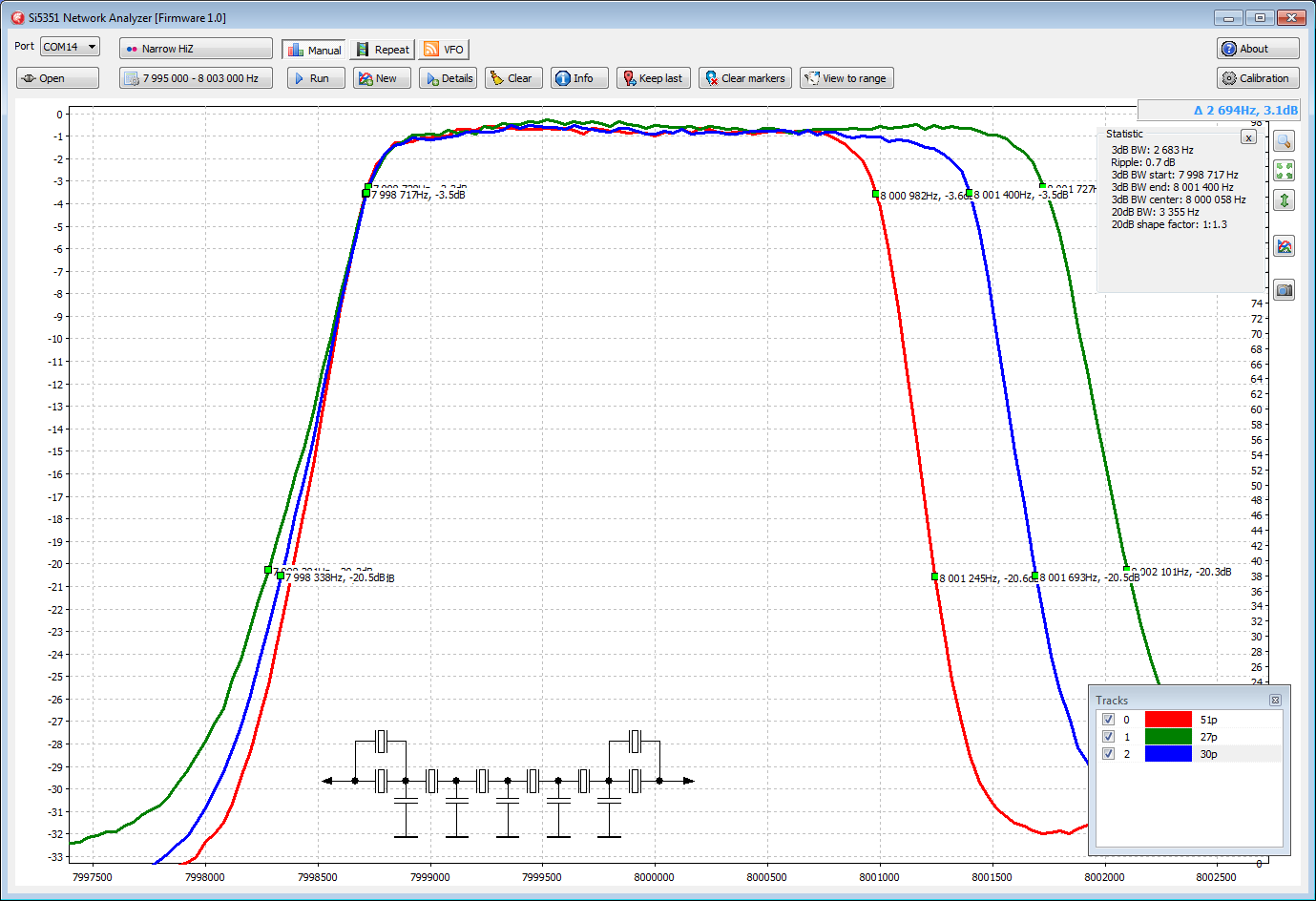This screenshot has height=901, width=1316.
Task: Click the Clear markers button
Action: [744, 78]
